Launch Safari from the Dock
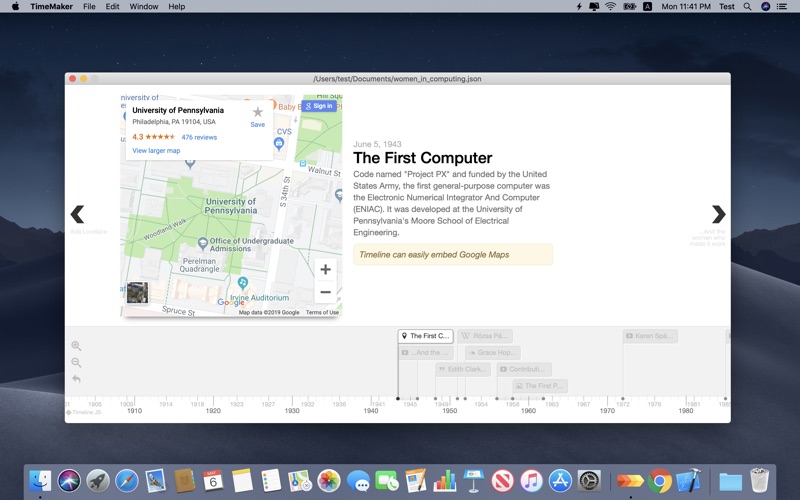 coord(127,481)
